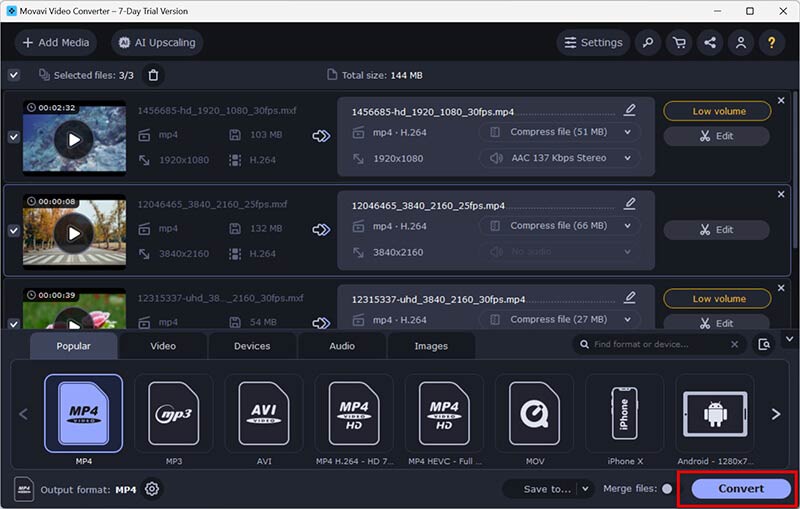Click Low volume for the 1456685-hd file

717,111
